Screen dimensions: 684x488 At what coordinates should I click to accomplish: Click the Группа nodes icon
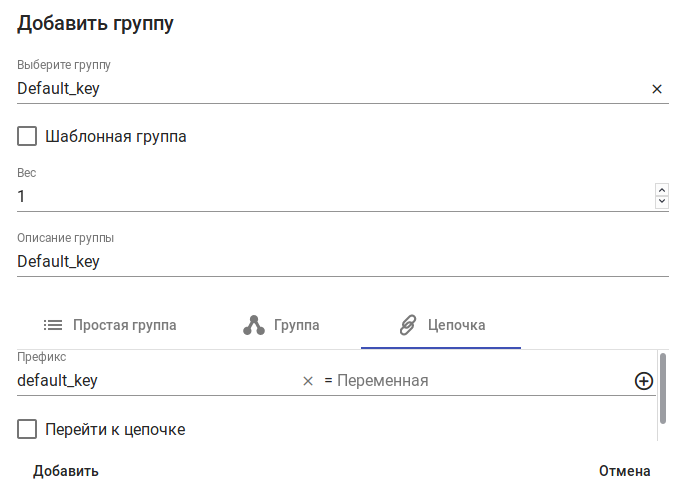tap(254, 325)
